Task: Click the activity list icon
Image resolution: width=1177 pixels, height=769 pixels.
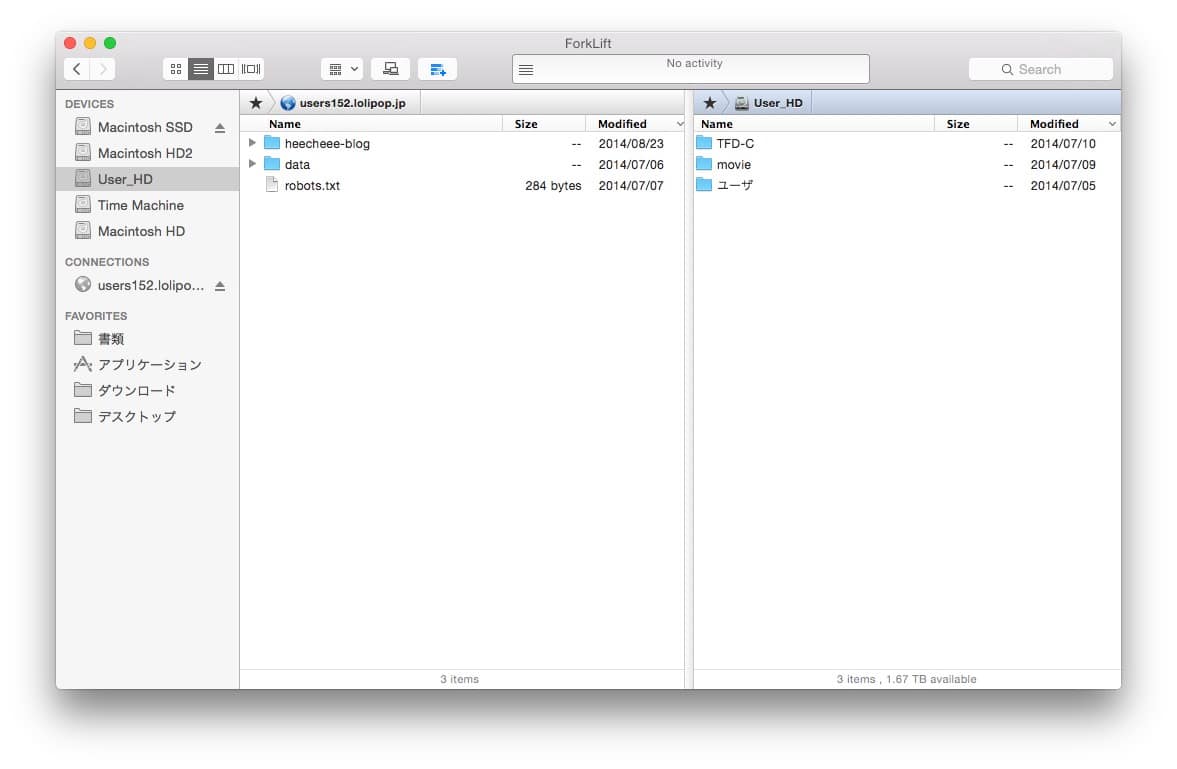Action: pos(526,70)
